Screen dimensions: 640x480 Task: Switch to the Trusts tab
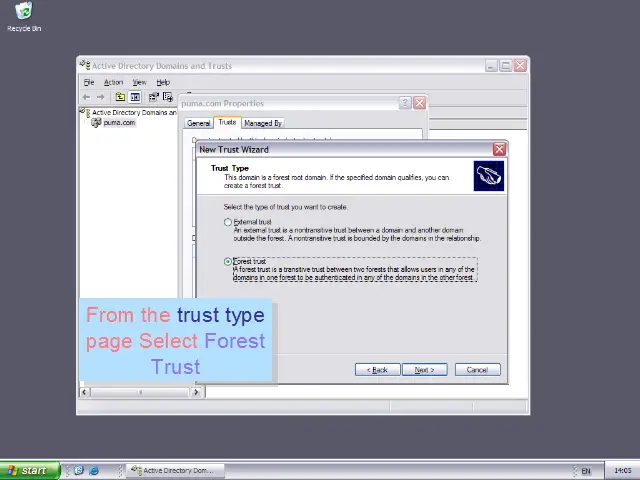[x=227, y=122]
